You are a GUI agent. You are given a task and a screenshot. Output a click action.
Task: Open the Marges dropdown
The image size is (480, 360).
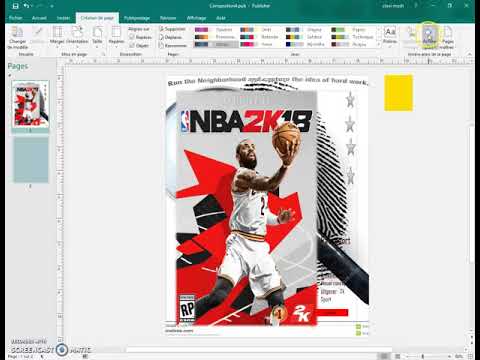click(57, 36)
